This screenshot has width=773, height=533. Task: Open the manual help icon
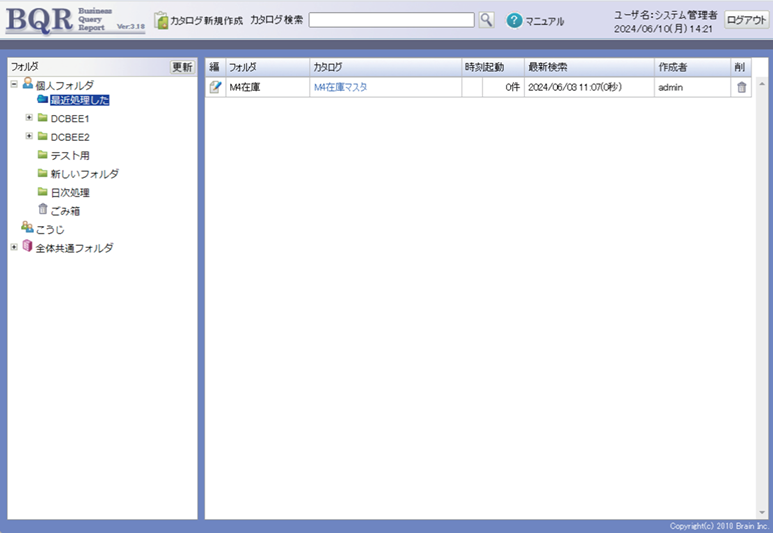pyautogui.click(x=514, y=20)
